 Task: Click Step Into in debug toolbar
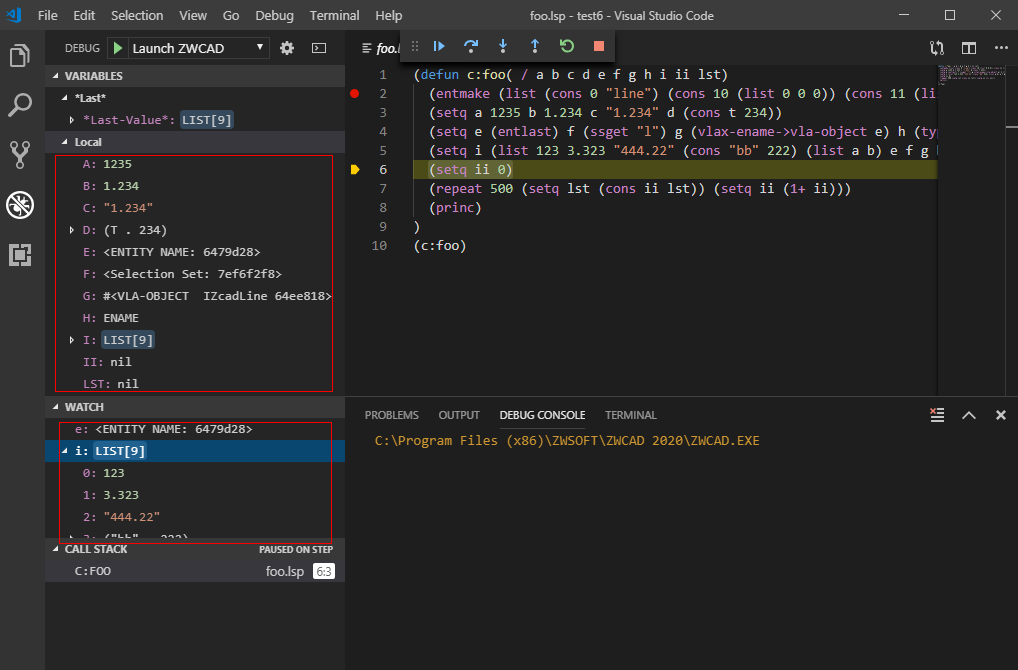pyautogui.click(x=503, y=46)
